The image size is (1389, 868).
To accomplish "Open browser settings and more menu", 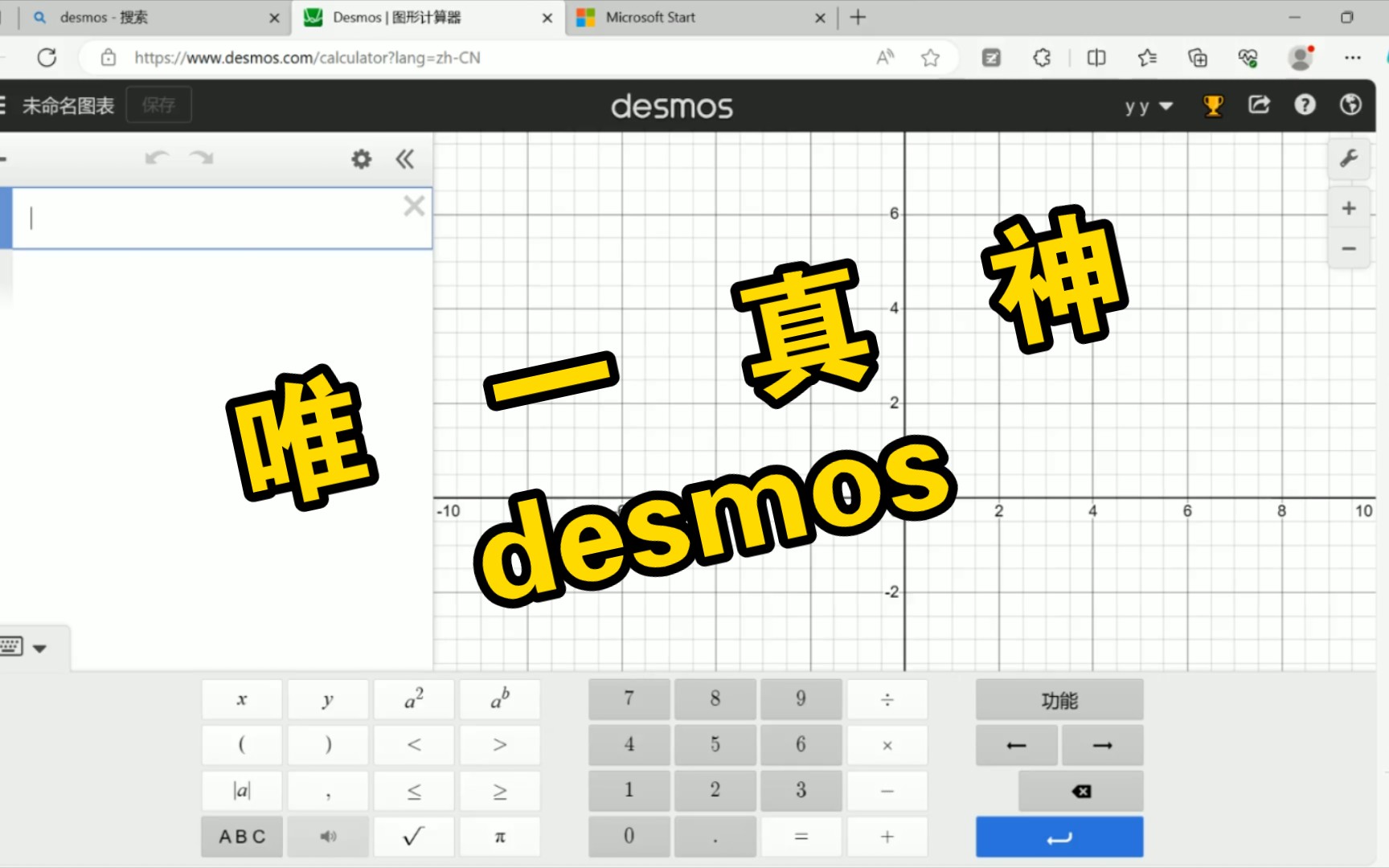I will (x=1353, y=58).
